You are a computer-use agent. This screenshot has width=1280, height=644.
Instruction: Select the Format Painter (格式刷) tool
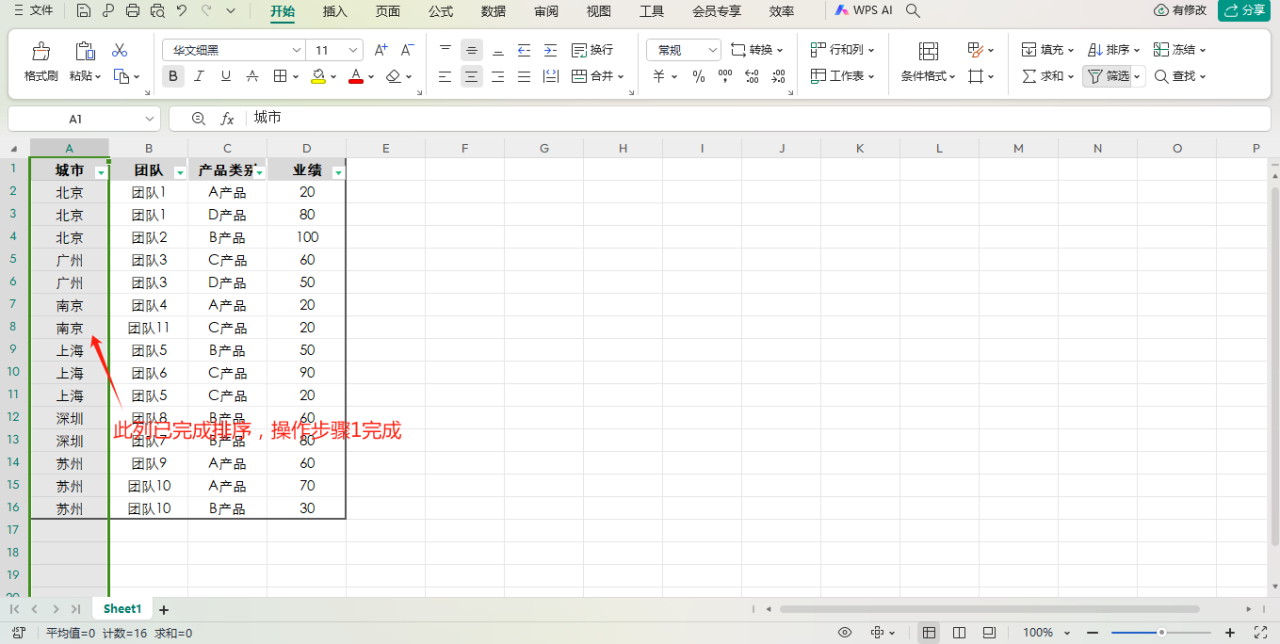[41, 62]
